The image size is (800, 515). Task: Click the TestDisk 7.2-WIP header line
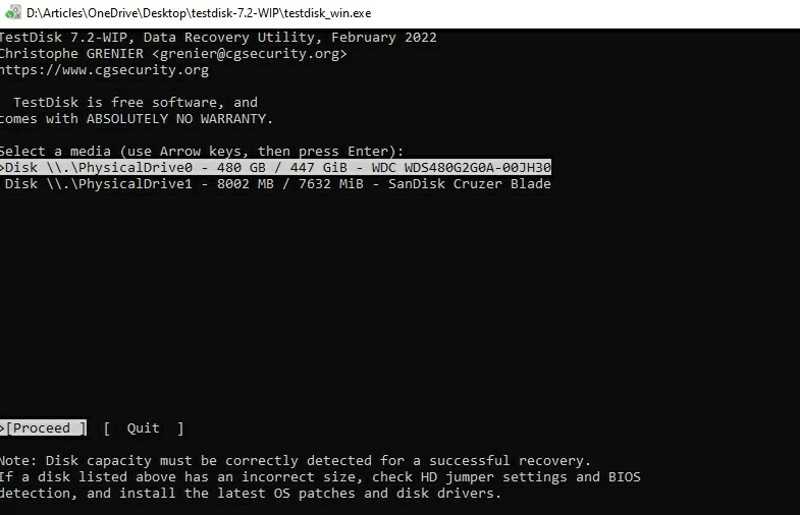(x=218, y=37)
